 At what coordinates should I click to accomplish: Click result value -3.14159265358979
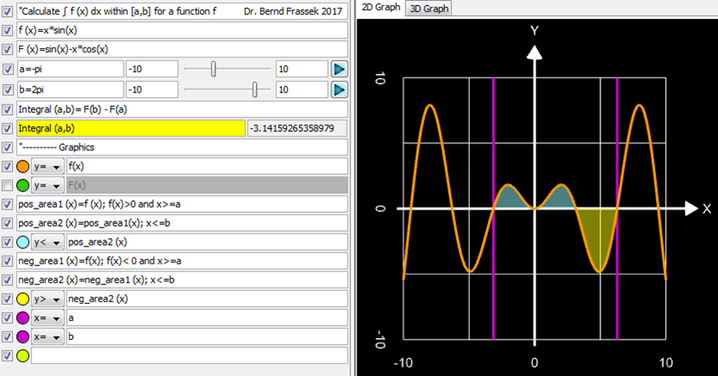[297, 128]
